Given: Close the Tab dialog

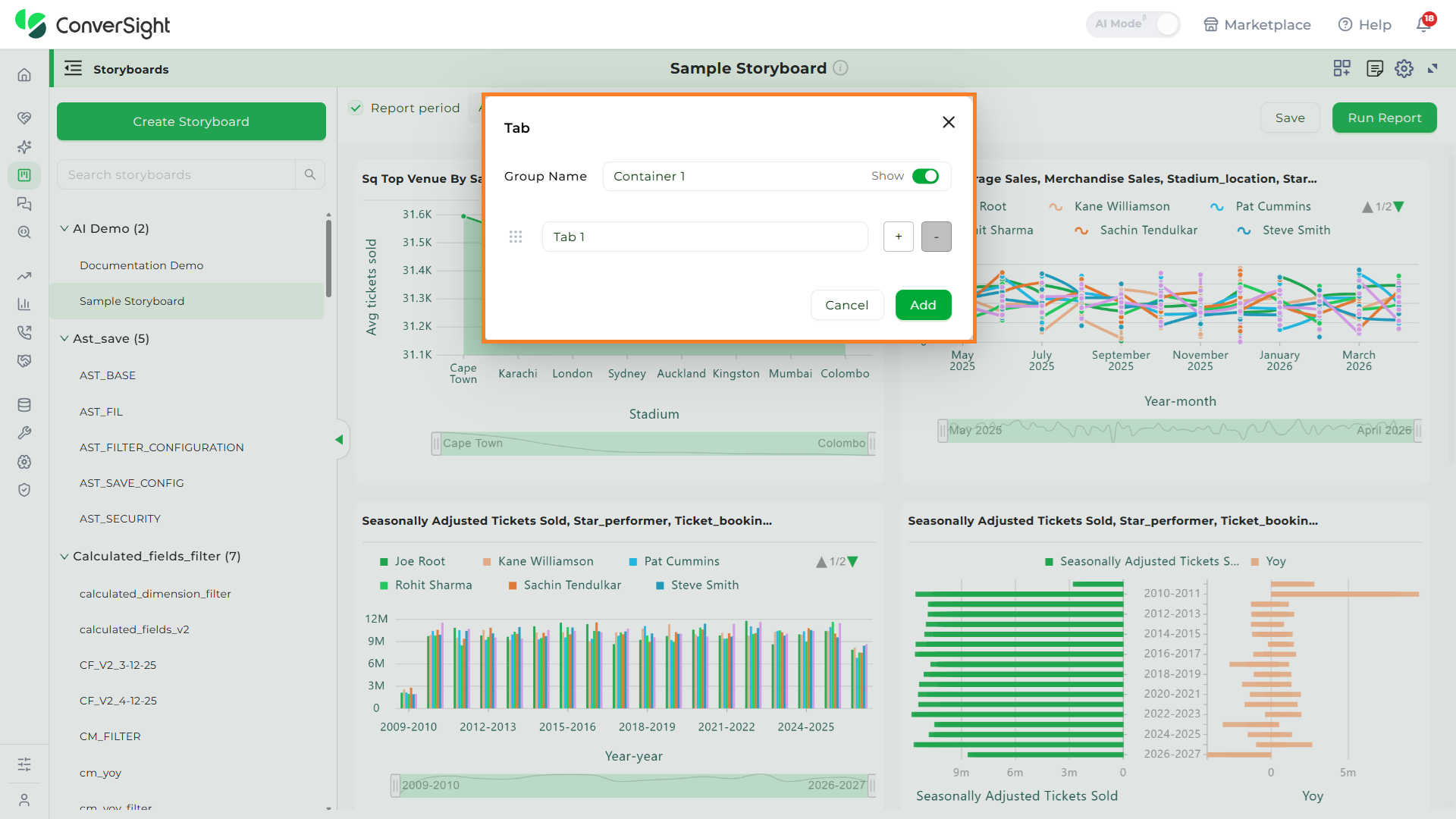Looking at the screenshot, I should click(x=948, y=122).
